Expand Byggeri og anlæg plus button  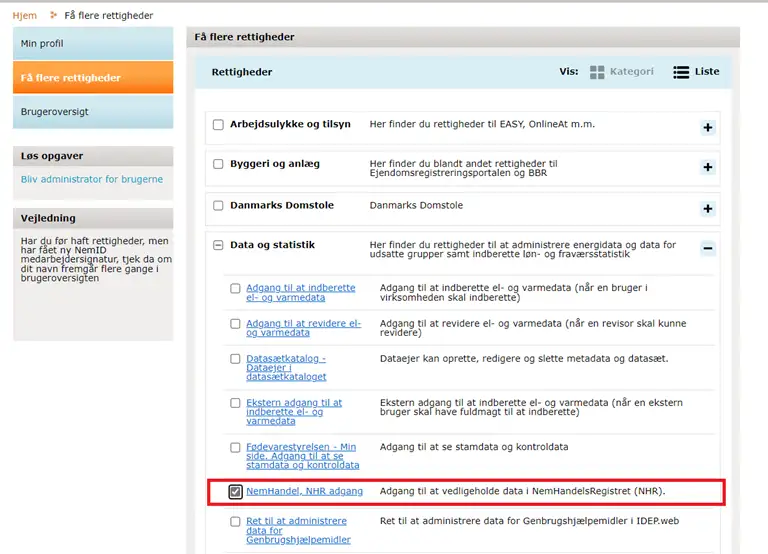point(708,167)
